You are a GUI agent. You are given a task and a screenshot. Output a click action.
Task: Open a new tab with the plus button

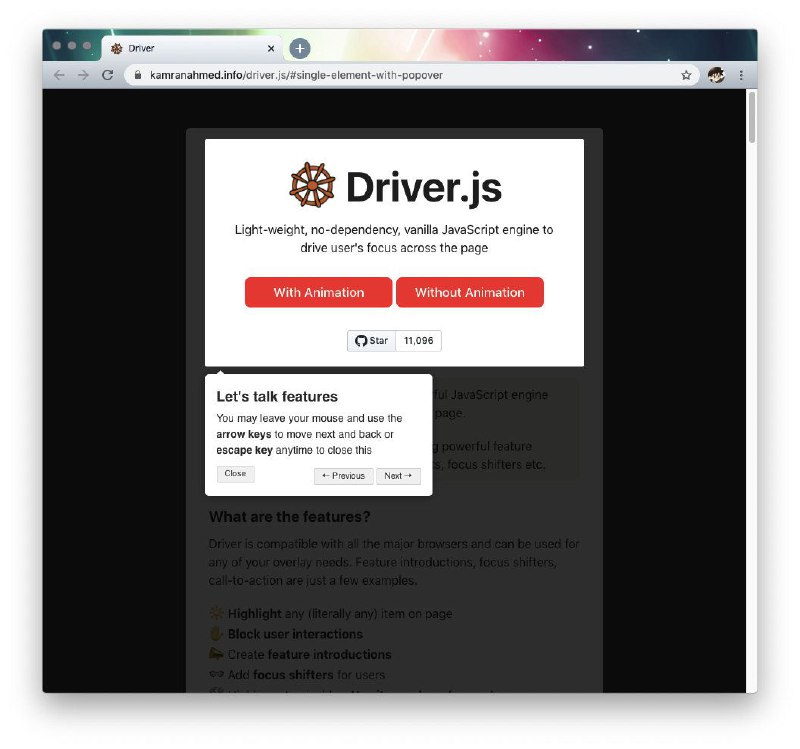tap(300, 48)
